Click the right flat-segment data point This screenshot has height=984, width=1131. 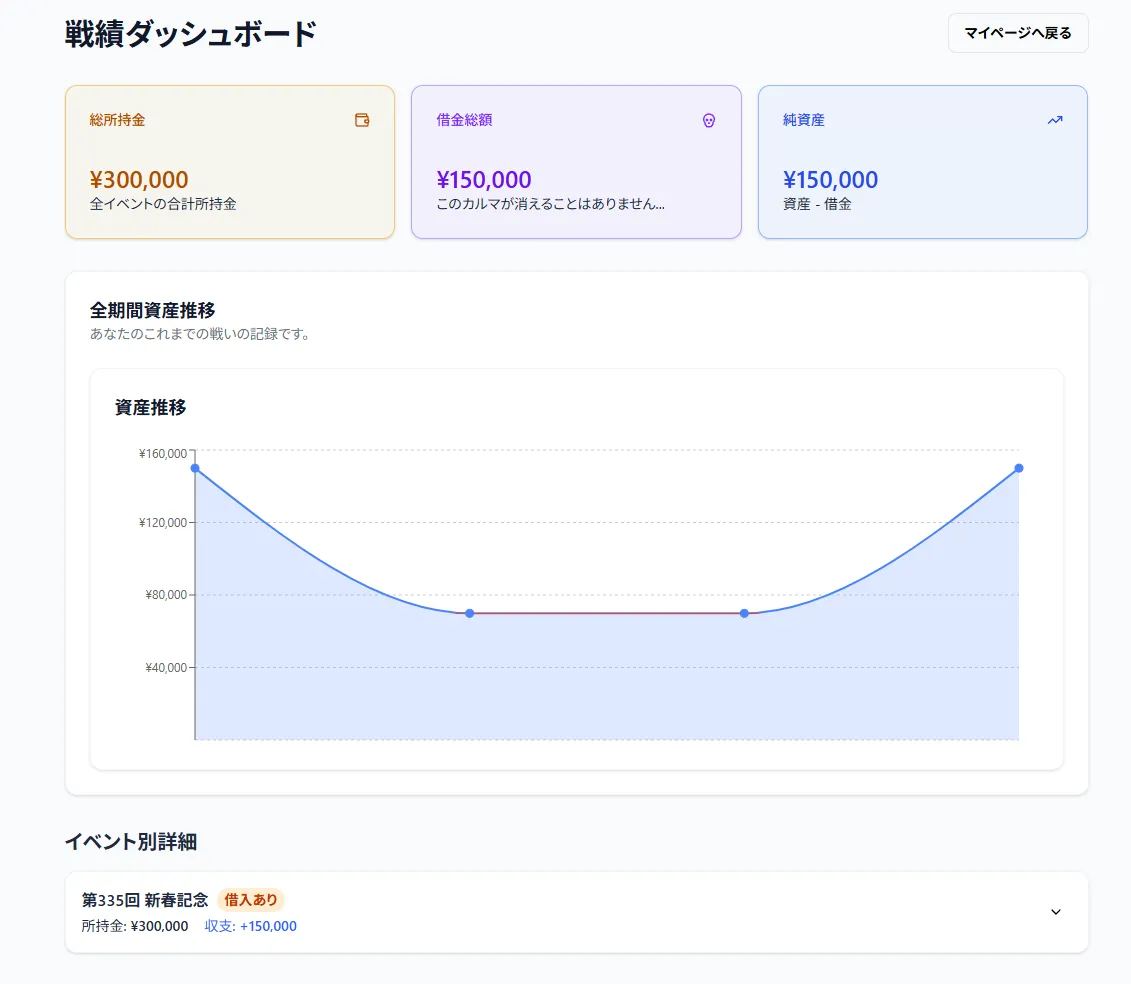743,614
